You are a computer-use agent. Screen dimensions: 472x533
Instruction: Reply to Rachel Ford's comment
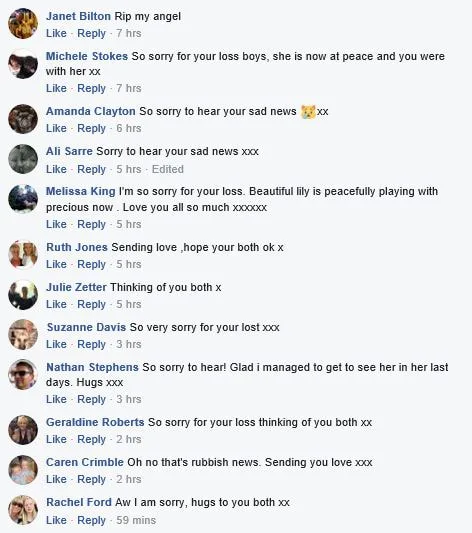[x=91, y=520]
